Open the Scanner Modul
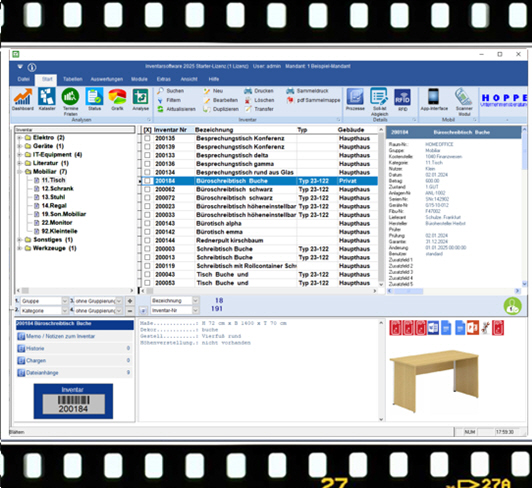This screenshot has height=488, width=532. [464, 101]
